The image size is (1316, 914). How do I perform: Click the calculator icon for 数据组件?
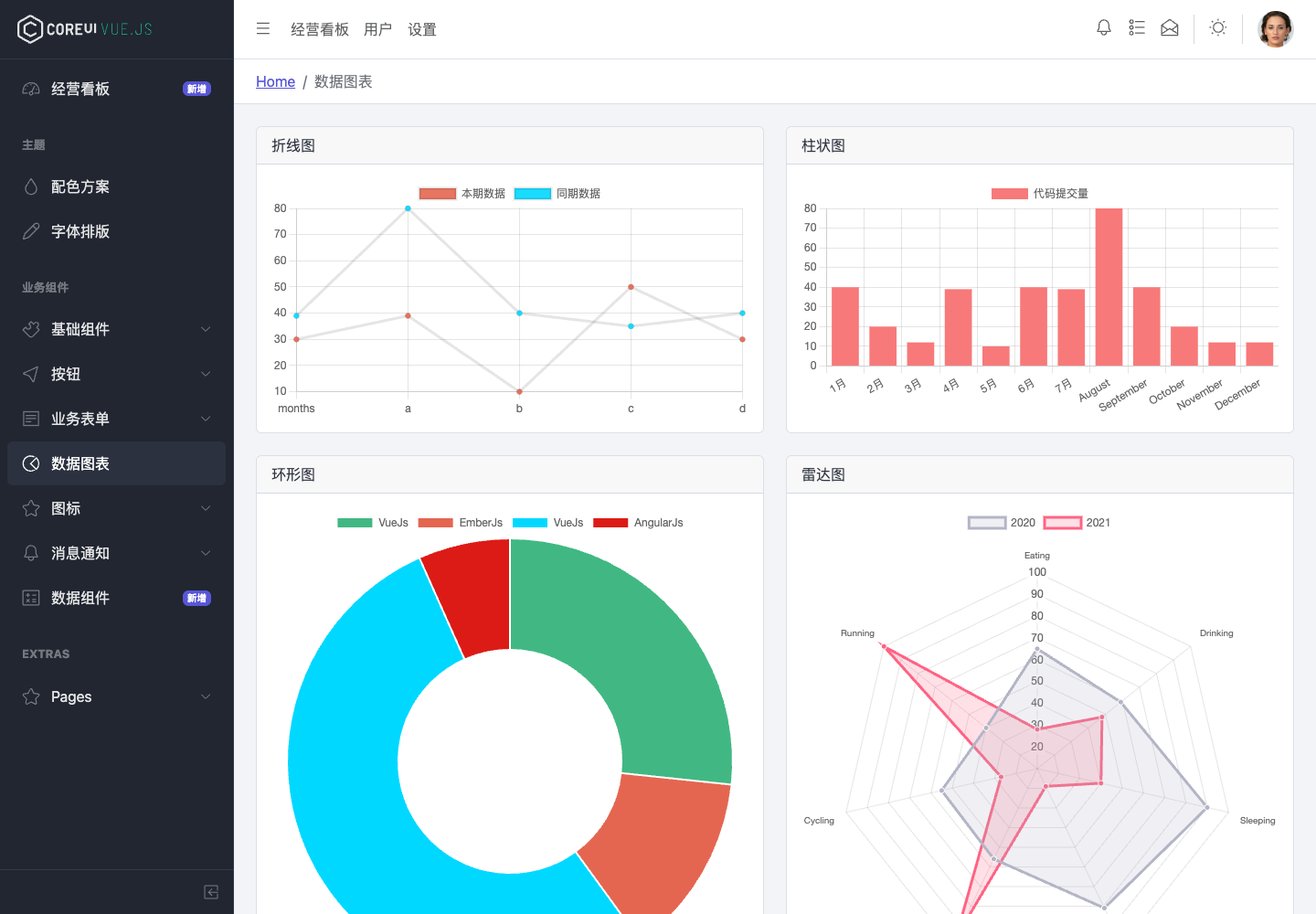tap(31, 598)
